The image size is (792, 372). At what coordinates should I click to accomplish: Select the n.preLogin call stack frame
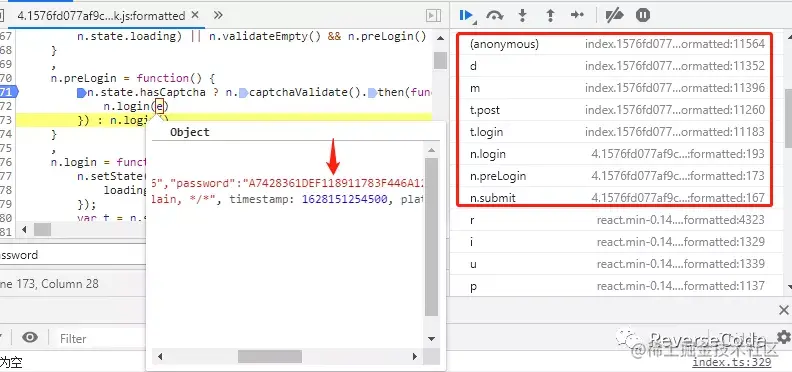point(617,176)
